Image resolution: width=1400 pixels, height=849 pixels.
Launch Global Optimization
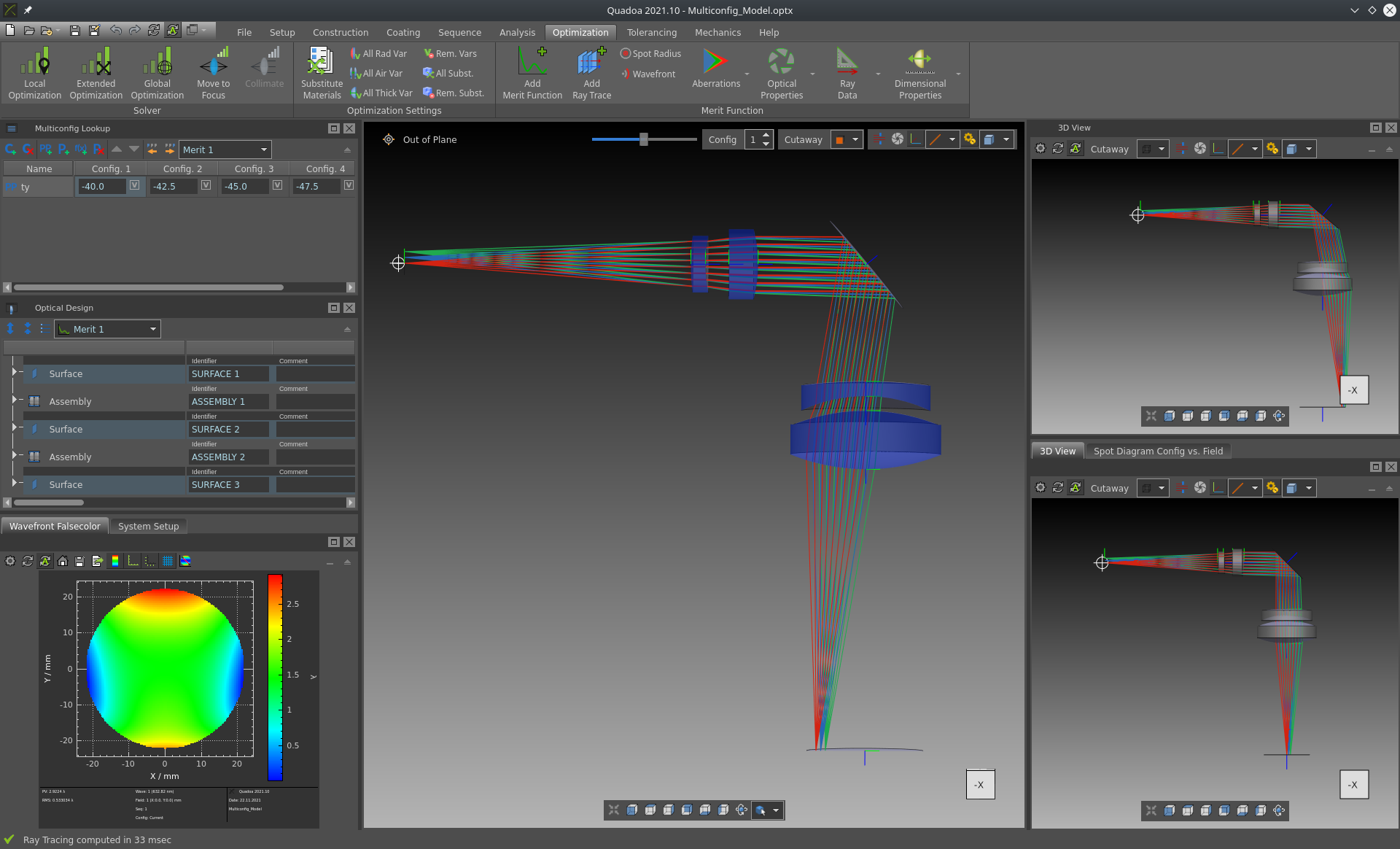pyautogui.click(x=157, y=73)
